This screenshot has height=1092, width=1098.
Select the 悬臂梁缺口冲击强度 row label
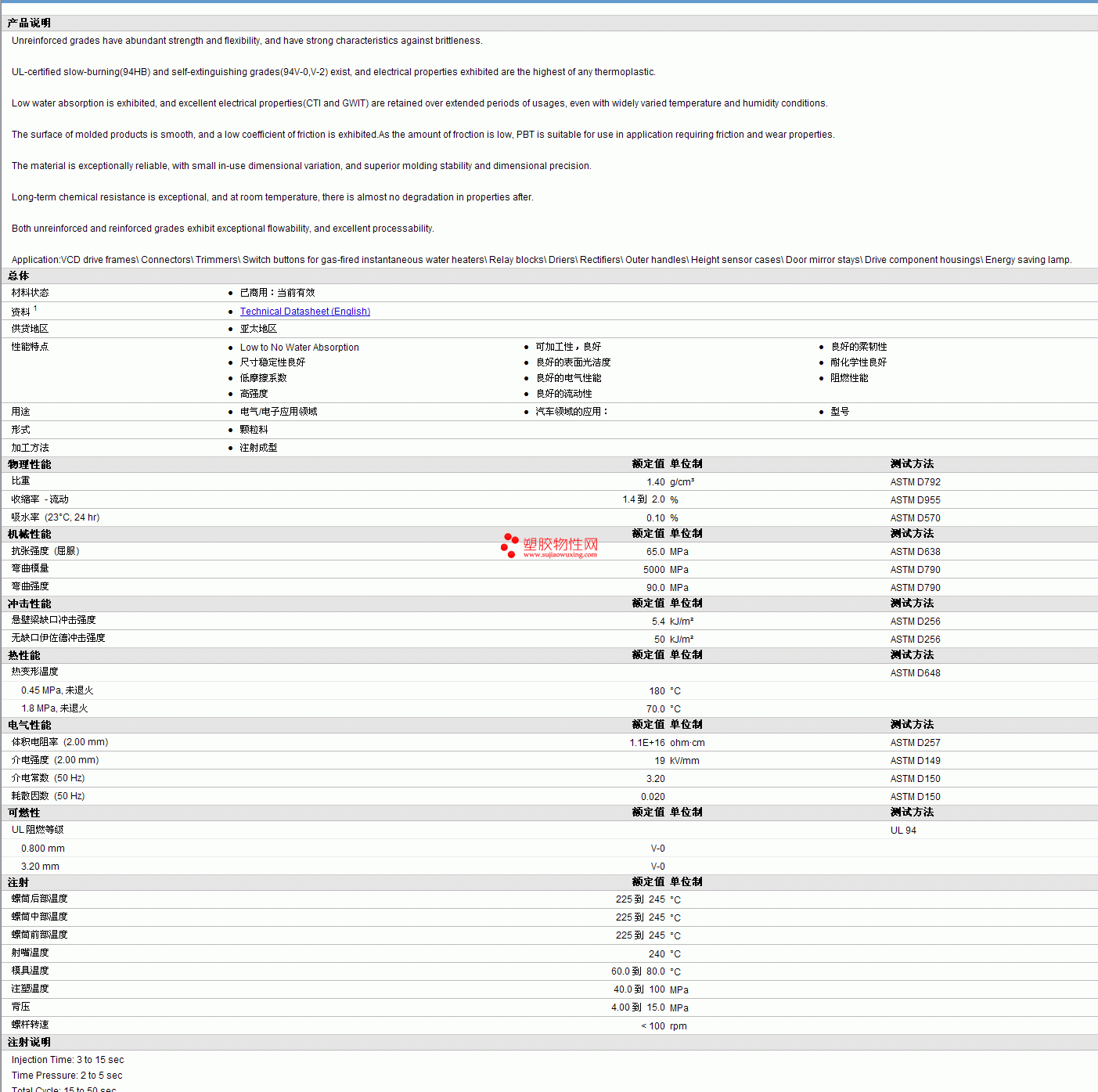(53, 620)
